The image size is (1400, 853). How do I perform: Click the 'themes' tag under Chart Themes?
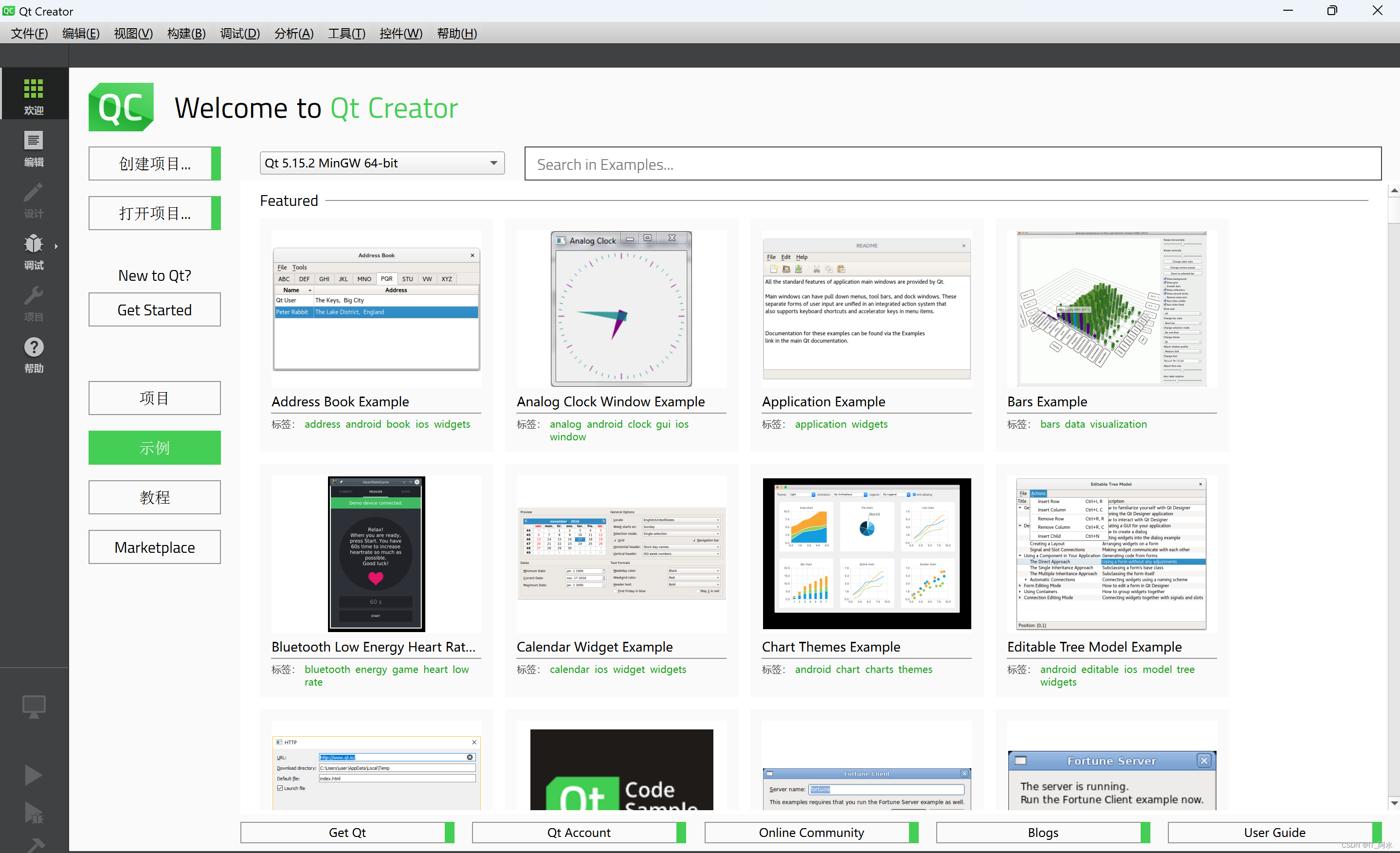pyautogui.click(x=915, y=670)
